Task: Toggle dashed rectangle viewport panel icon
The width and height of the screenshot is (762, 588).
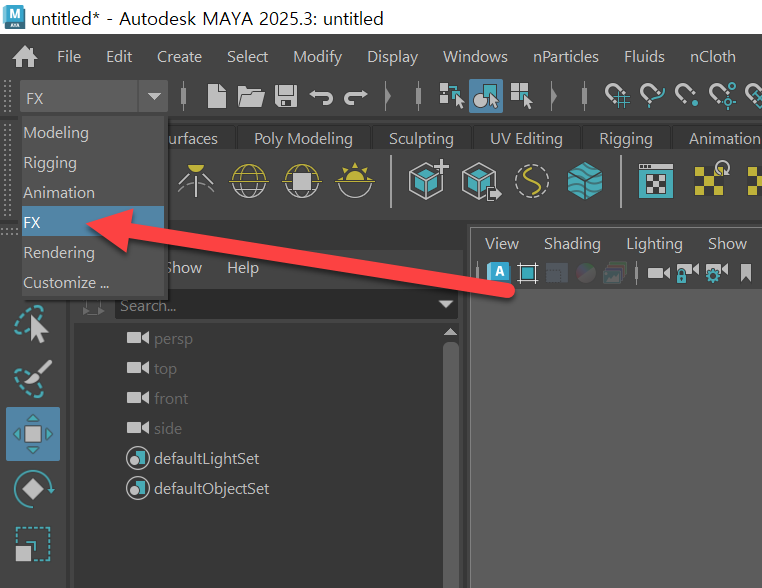Action: tap(557, 273)
